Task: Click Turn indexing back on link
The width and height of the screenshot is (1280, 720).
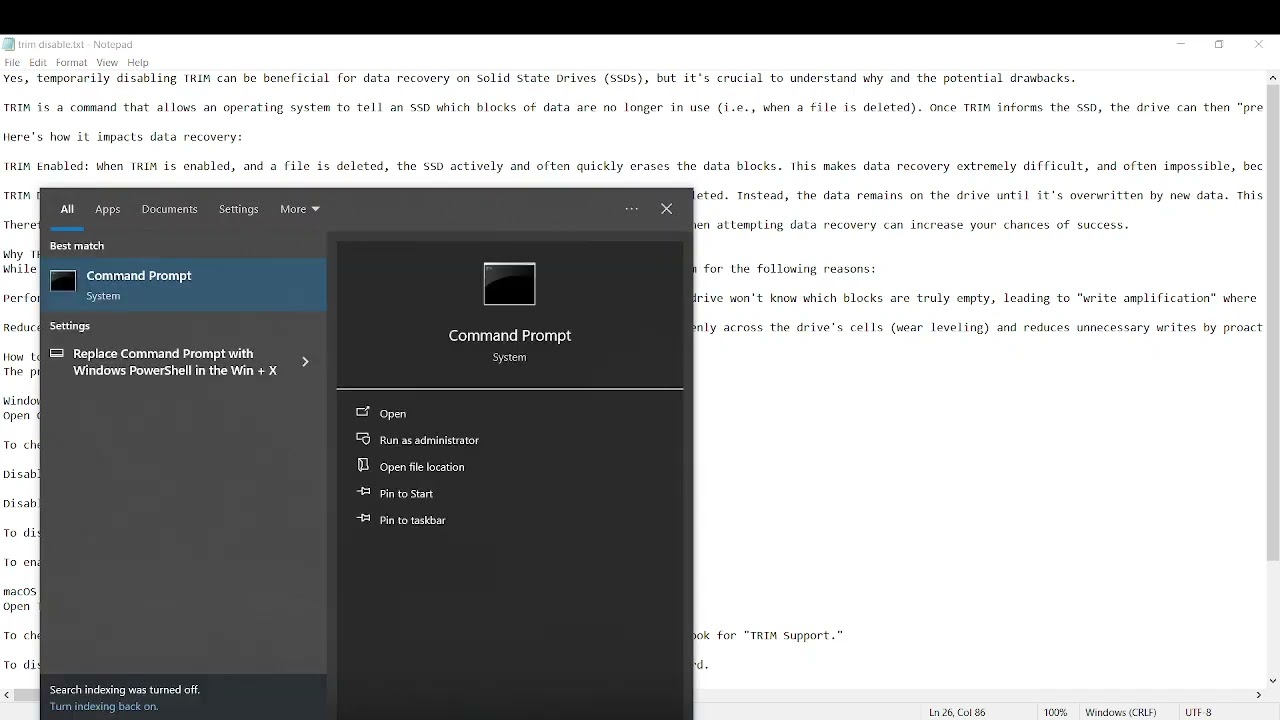Action: 104,707
